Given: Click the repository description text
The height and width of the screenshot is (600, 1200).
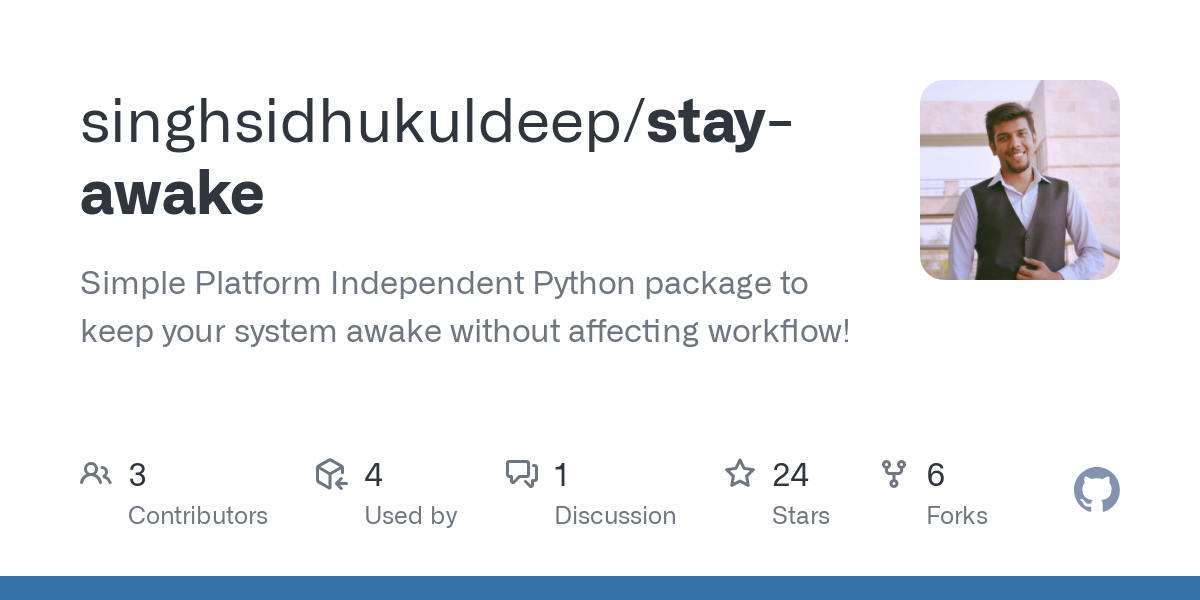Looking at the screenshot, I should point(465,307).
